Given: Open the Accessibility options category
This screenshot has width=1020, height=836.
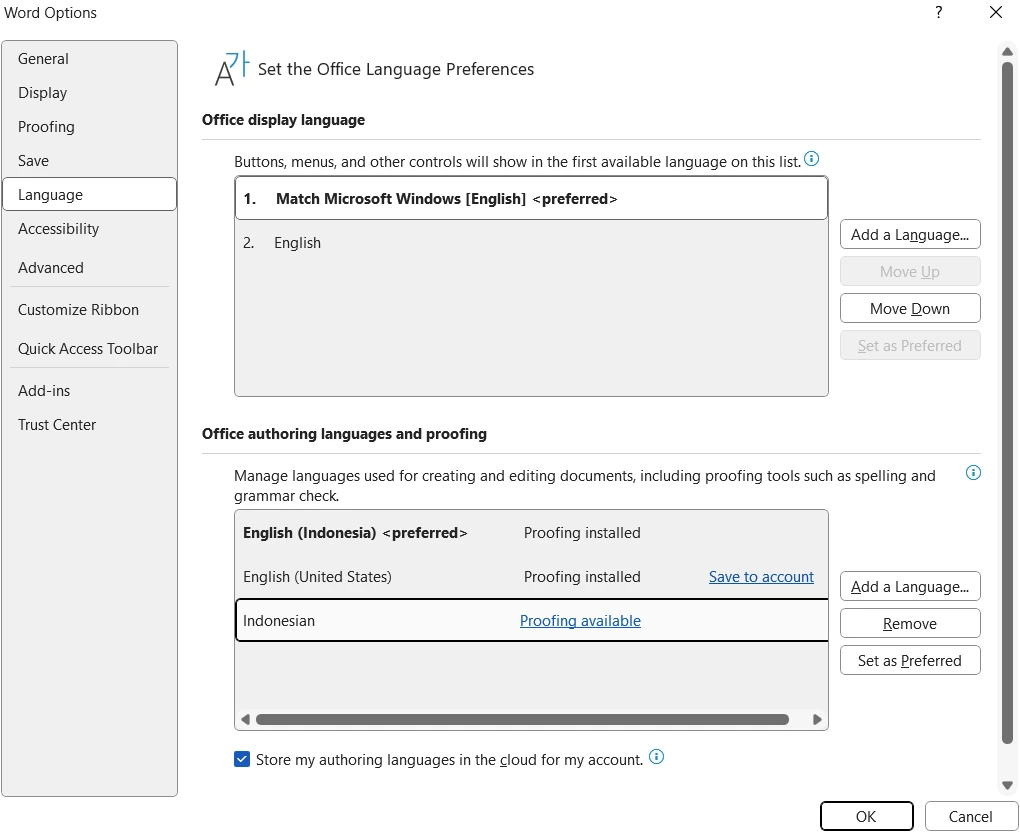Looking at the screenshot, I should point(89,228).
